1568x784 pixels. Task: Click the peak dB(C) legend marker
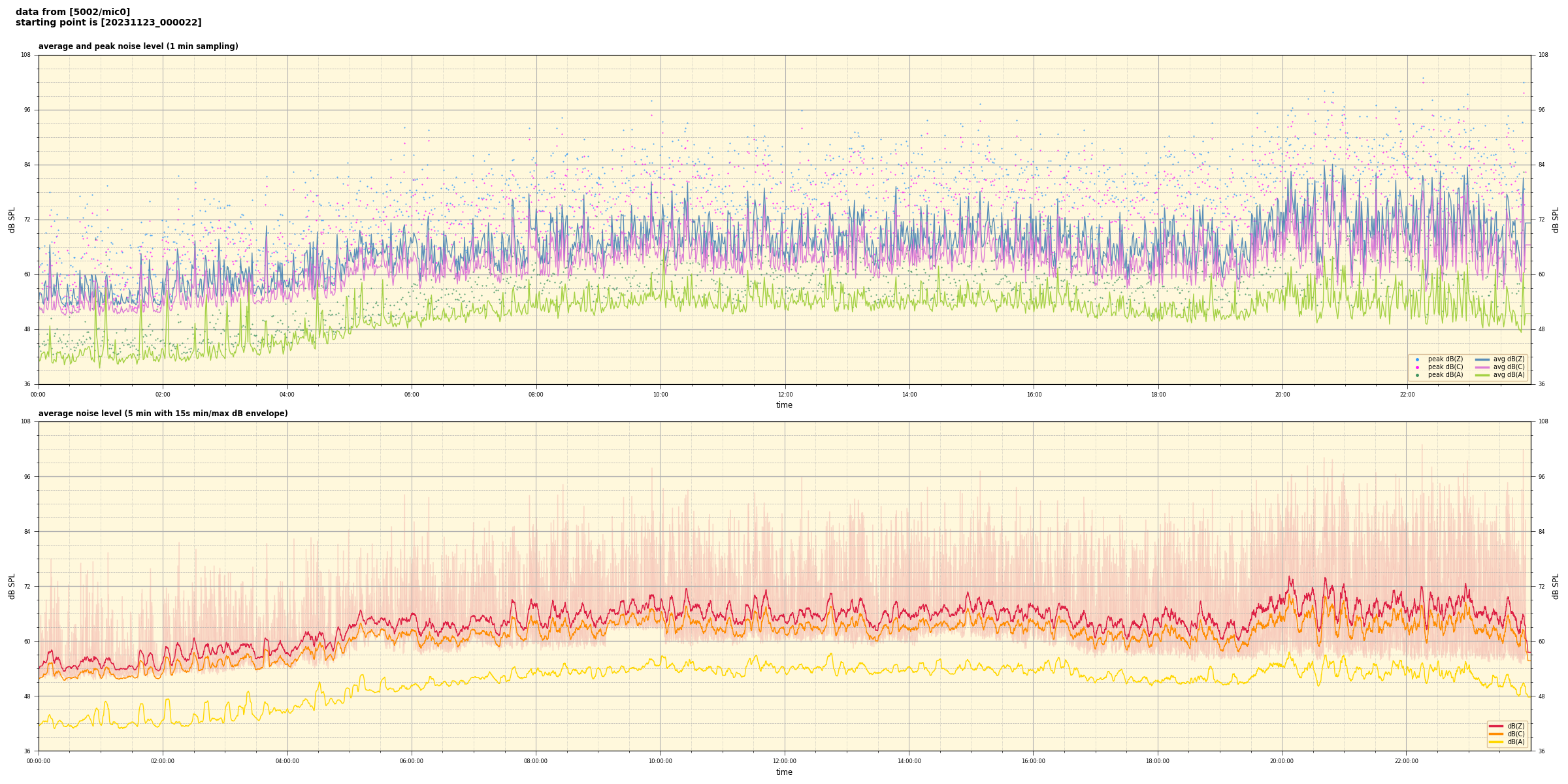coord(1417,367)
